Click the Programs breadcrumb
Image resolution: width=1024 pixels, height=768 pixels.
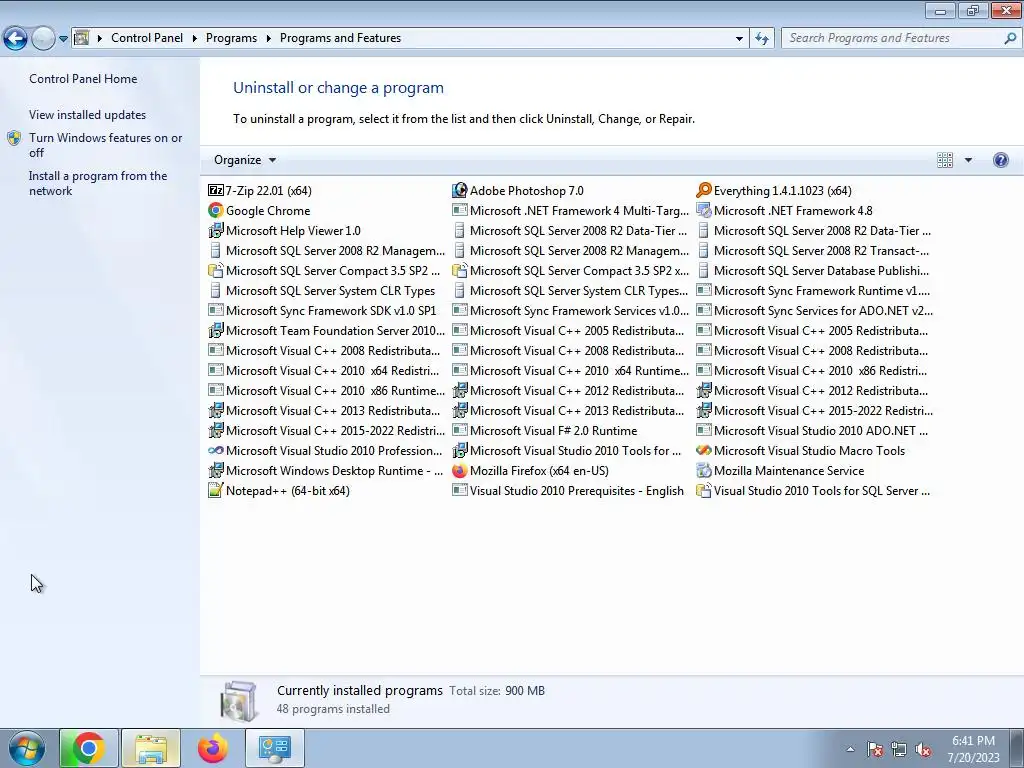(231, 38)
